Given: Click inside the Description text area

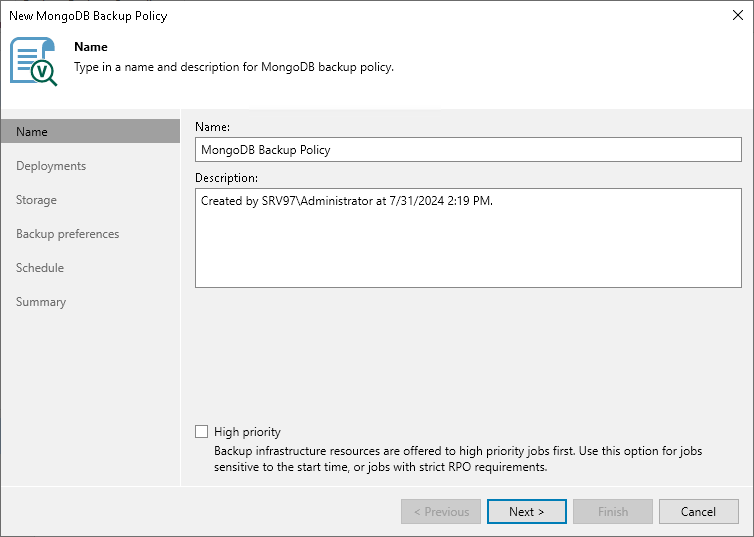Looking at the screenshot, I should [x=468, y=238].
